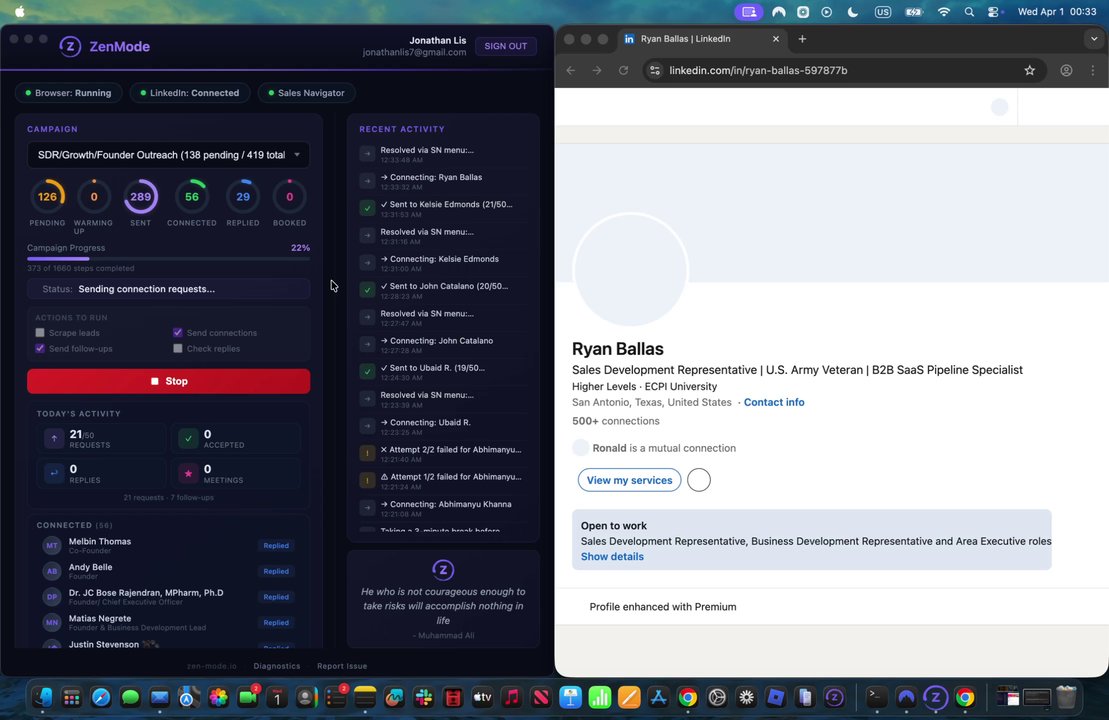
Task: Open the Chrome profile icon
Action: point(1066,70)
